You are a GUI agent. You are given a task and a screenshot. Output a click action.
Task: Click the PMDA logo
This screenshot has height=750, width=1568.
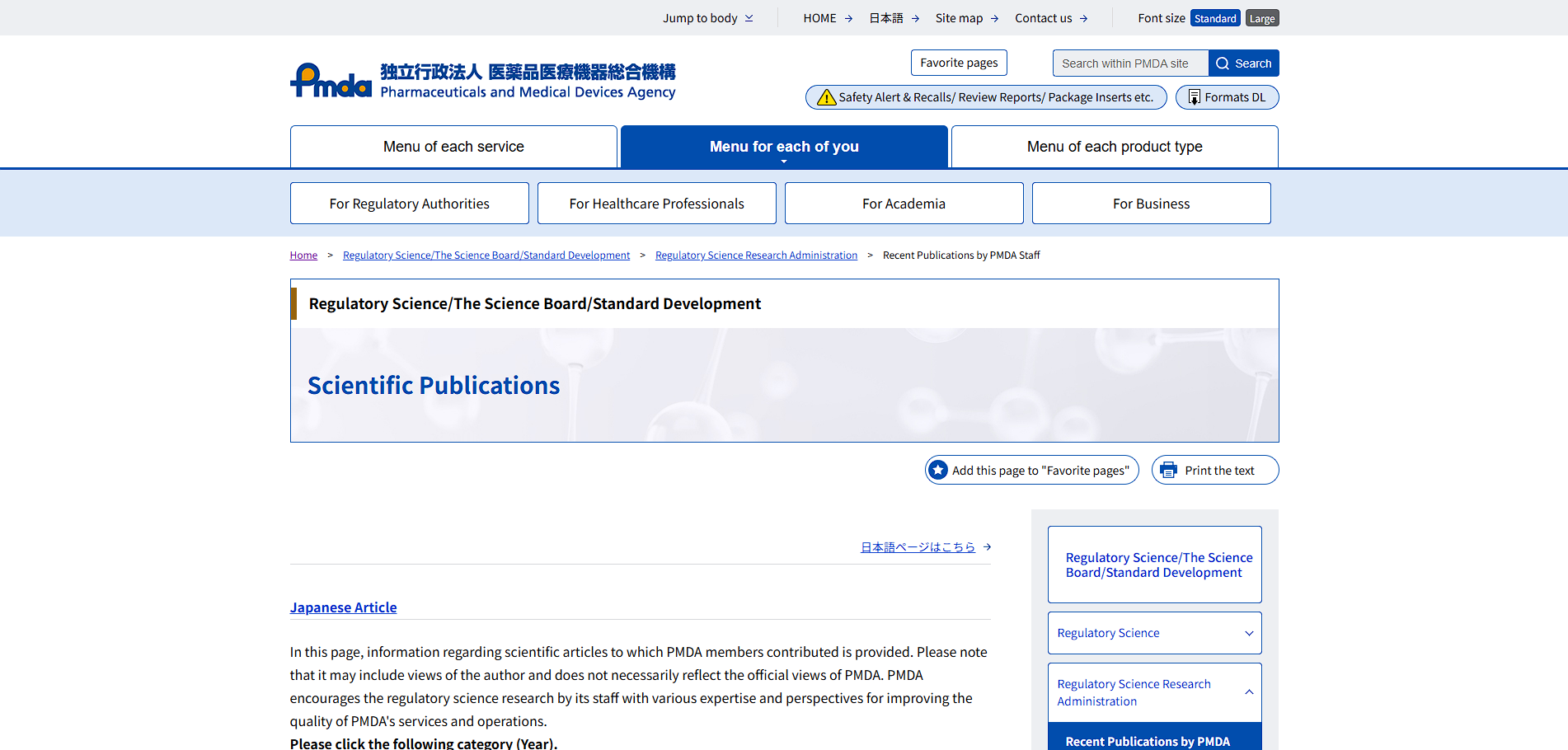click(331, 81)
